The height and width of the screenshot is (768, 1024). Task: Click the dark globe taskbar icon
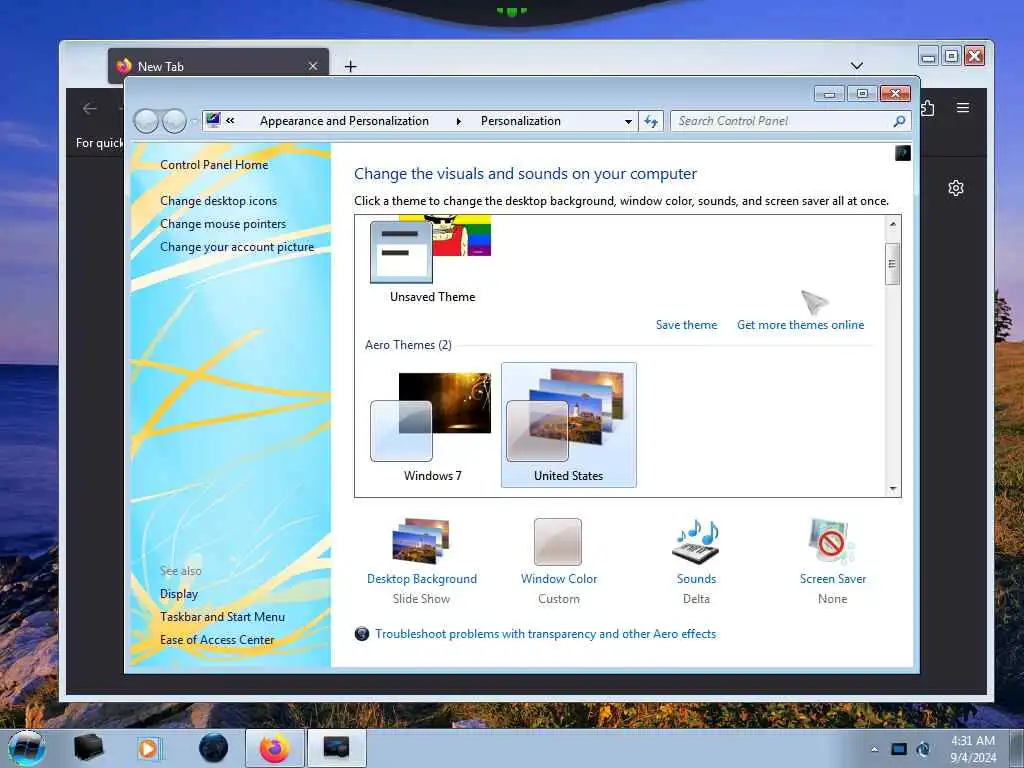214,748
